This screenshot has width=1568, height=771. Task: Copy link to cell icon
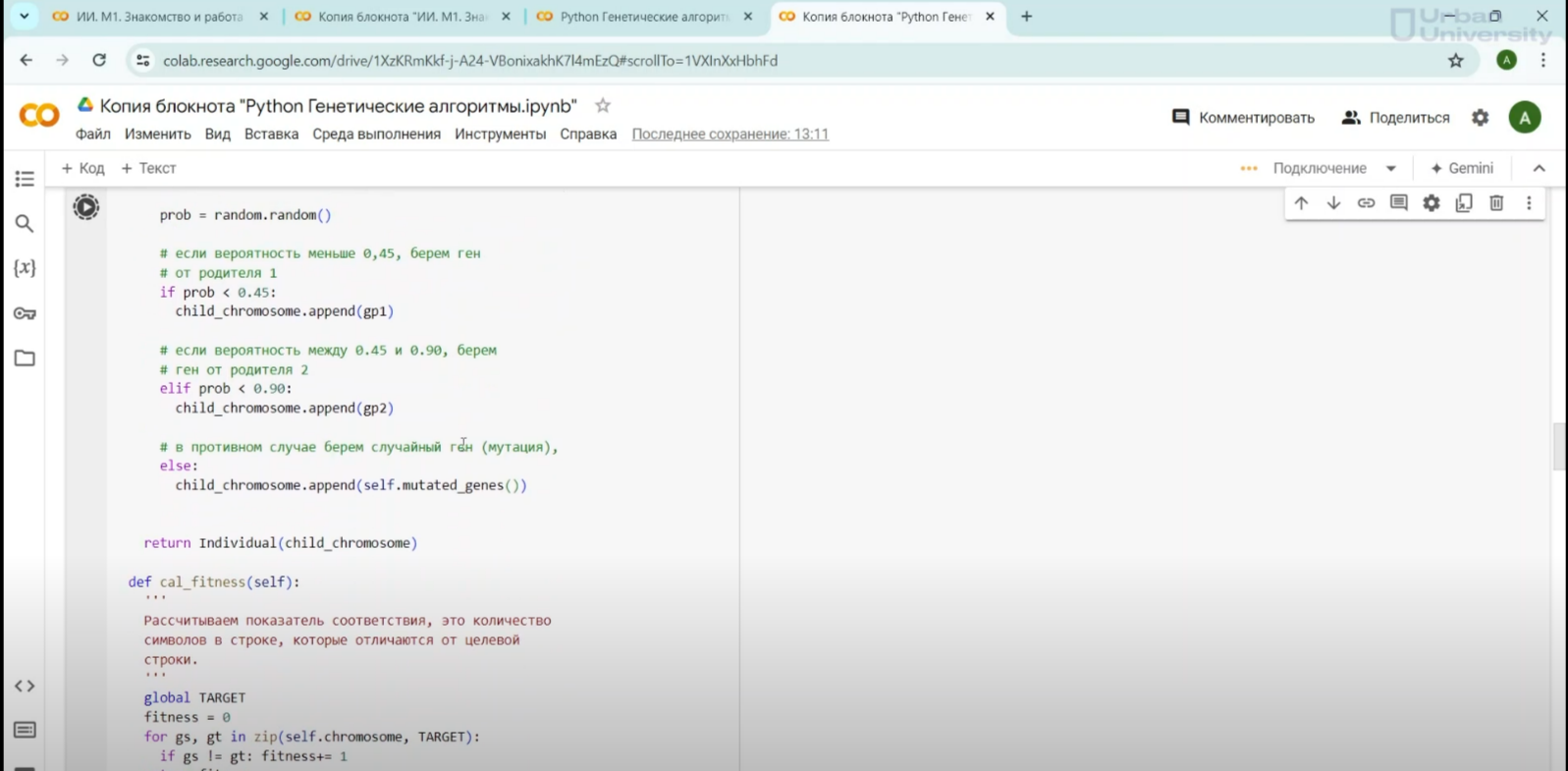[x=1366, y=203]
